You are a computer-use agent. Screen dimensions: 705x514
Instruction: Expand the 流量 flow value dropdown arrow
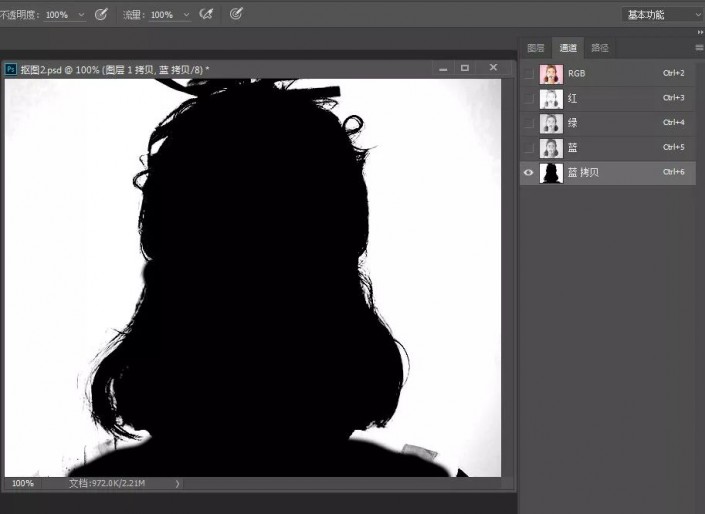point(186,15)
